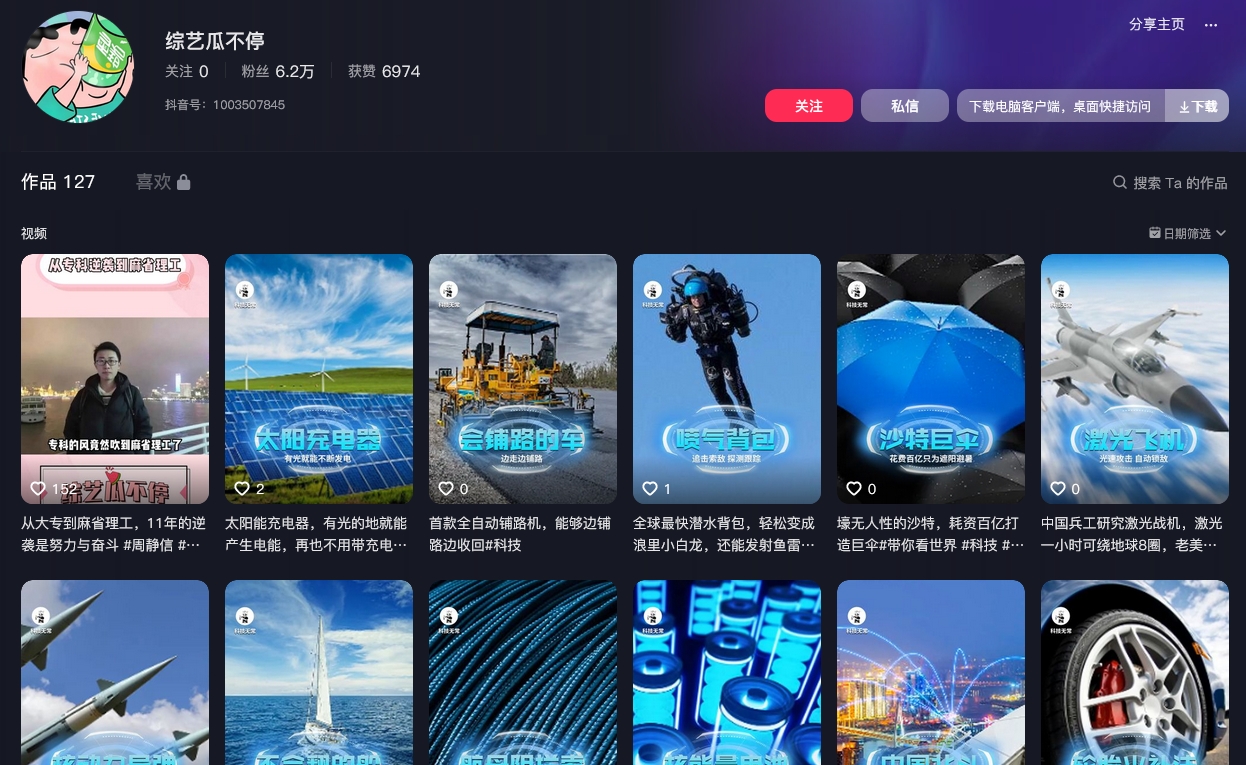Click heart icon on 喷气背包 video

pyautogui.click(x=650, y=488)
